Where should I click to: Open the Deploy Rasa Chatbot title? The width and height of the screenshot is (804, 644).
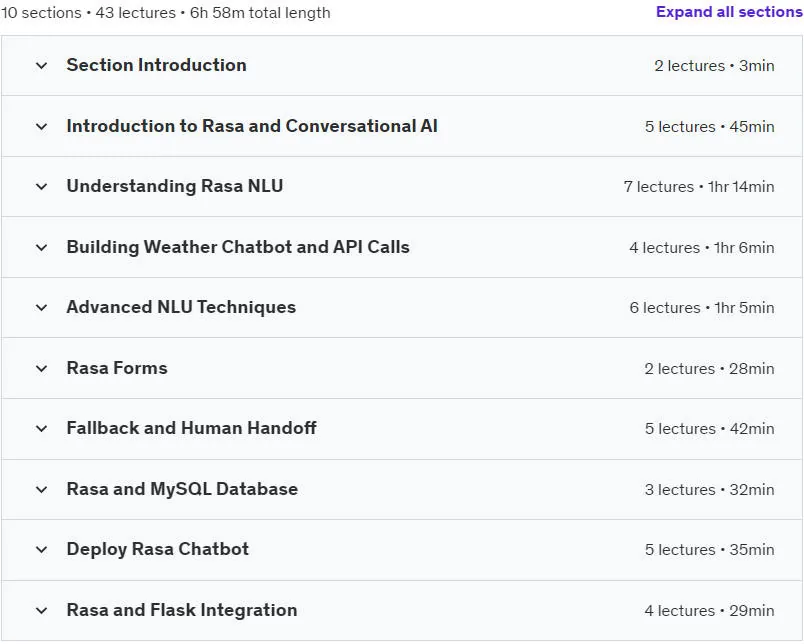click(157, 549)
